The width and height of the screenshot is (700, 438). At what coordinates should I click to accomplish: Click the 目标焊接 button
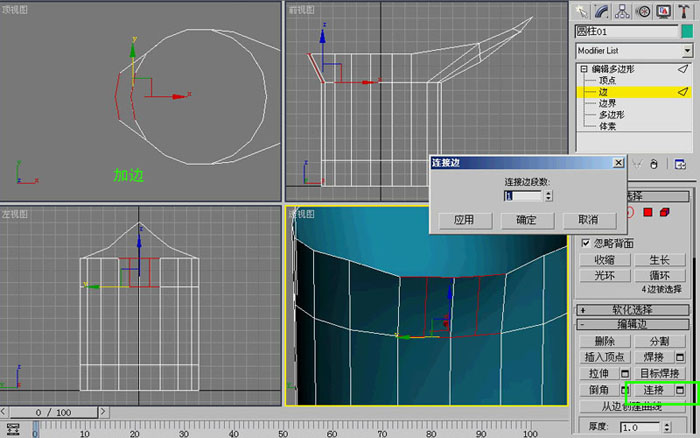click(x=659, y=373)
